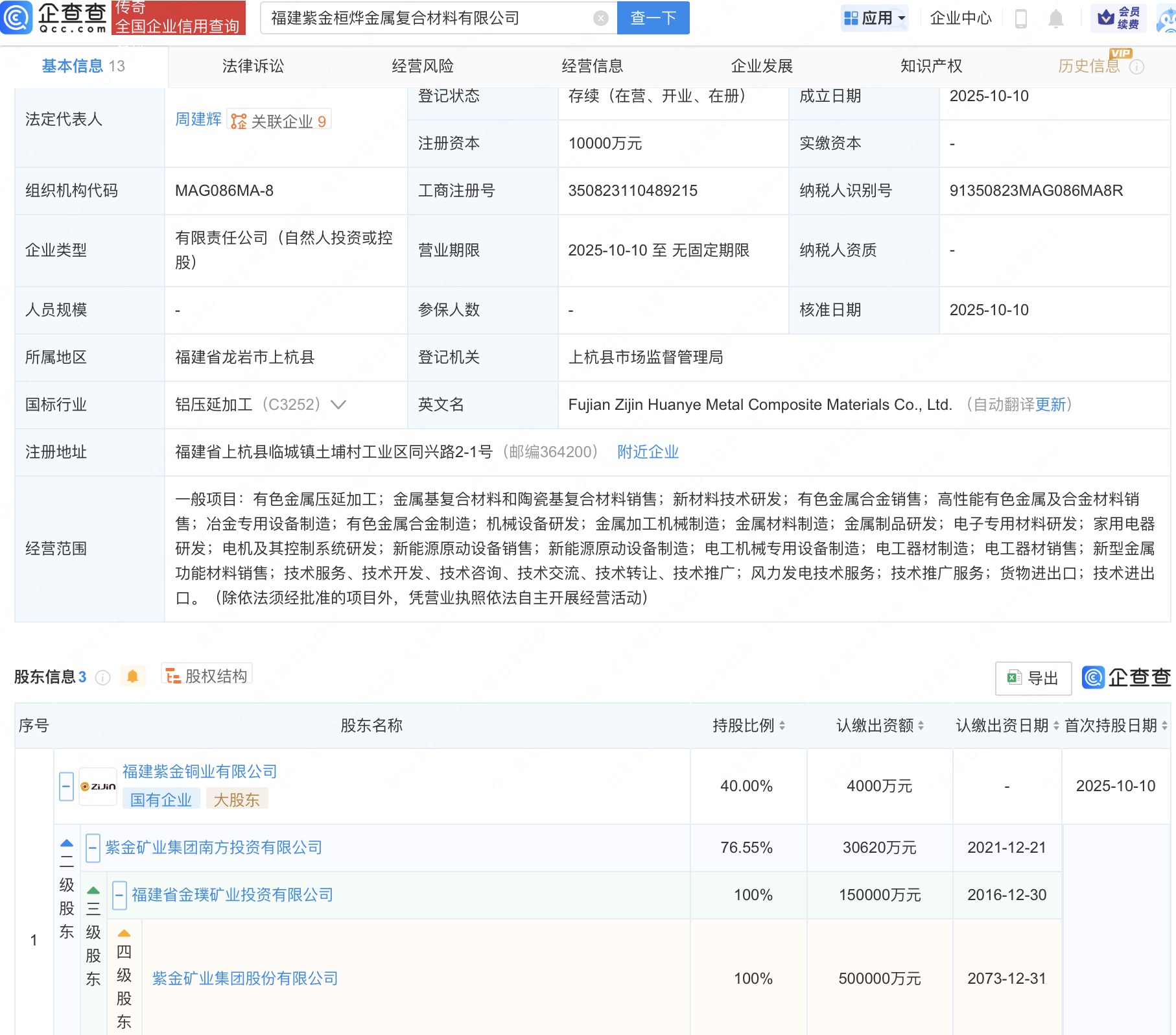Switch to the 法律诉讼 tab
Viewport: 1176px width, 1035px height.
253,66
